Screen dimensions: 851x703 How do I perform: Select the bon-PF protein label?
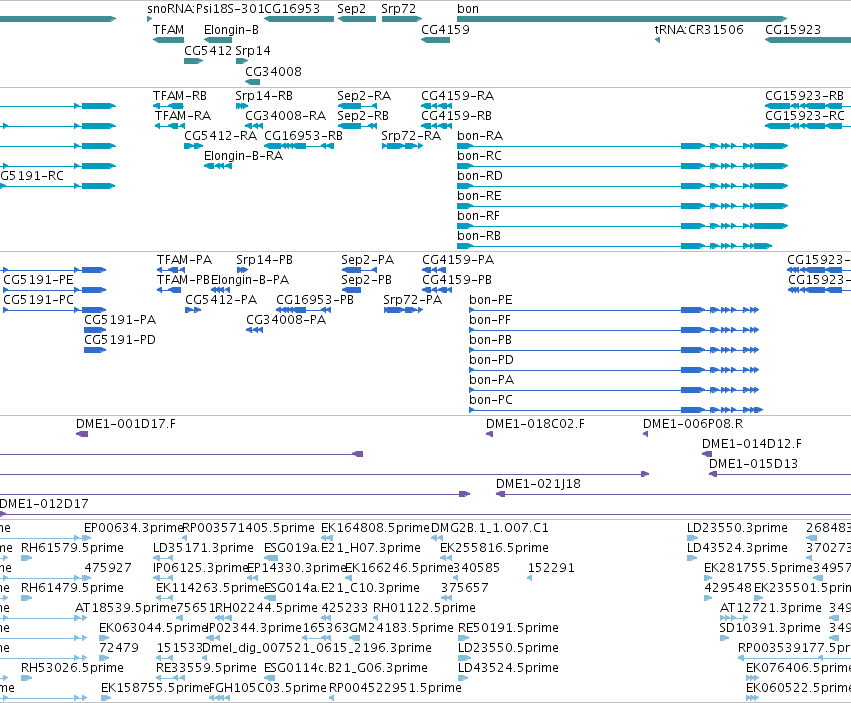pos(490,320)
